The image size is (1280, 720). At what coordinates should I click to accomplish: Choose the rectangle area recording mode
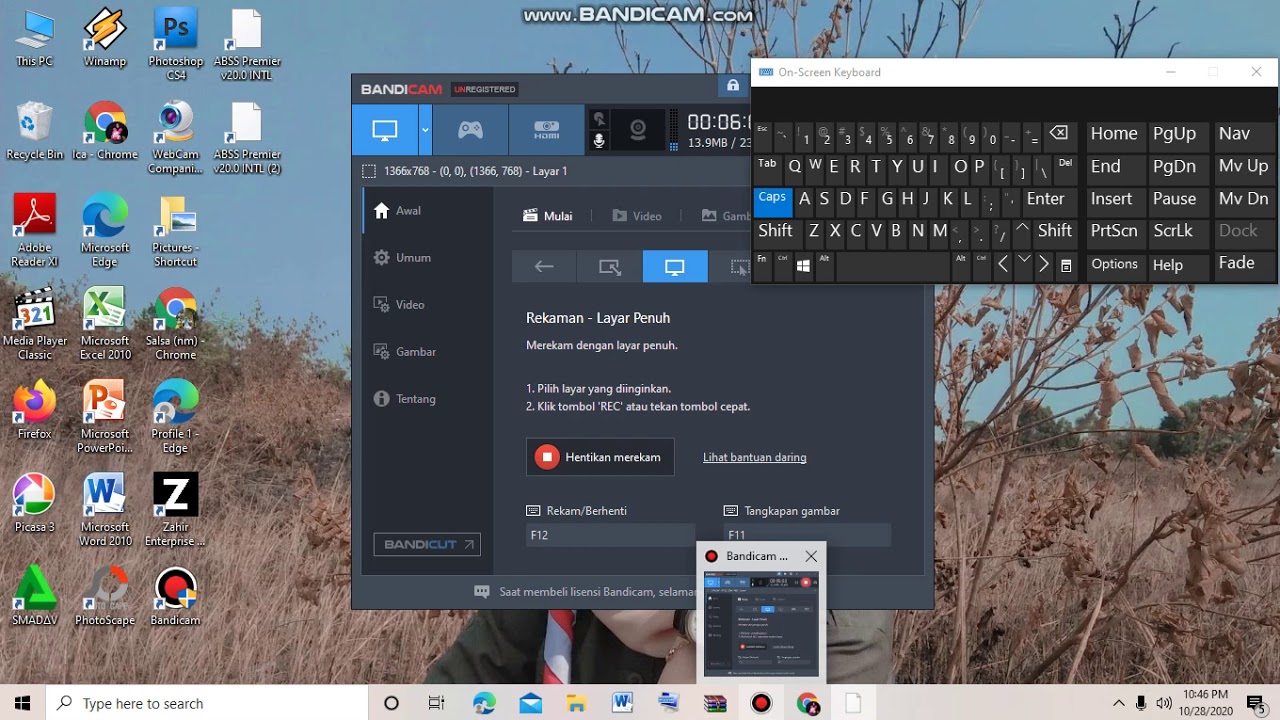tap(609, 267)
